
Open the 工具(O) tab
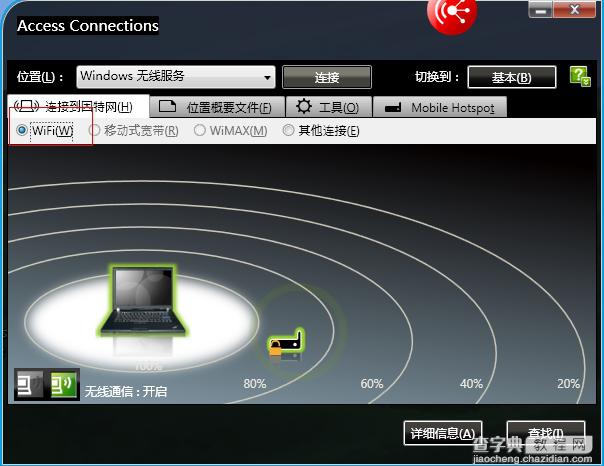tap(329, 107)
